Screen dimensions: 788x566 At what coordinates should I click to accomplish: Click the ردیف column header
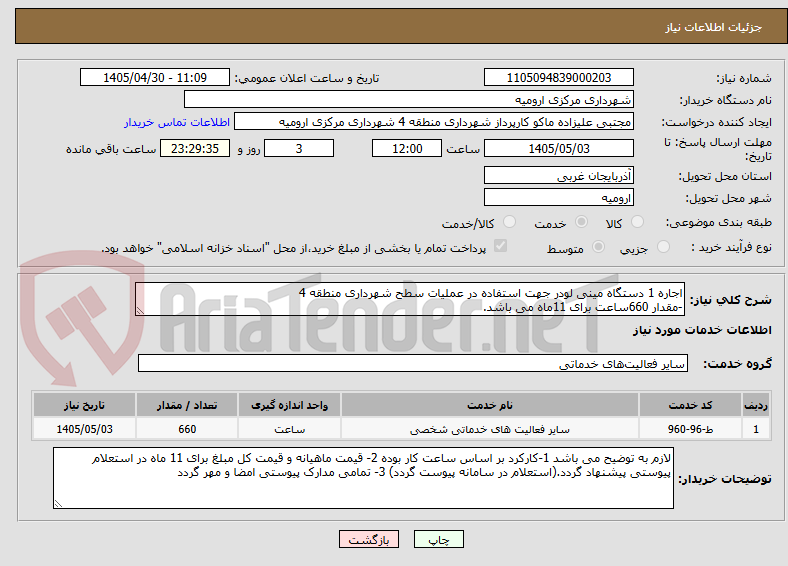tap(756, 405)
